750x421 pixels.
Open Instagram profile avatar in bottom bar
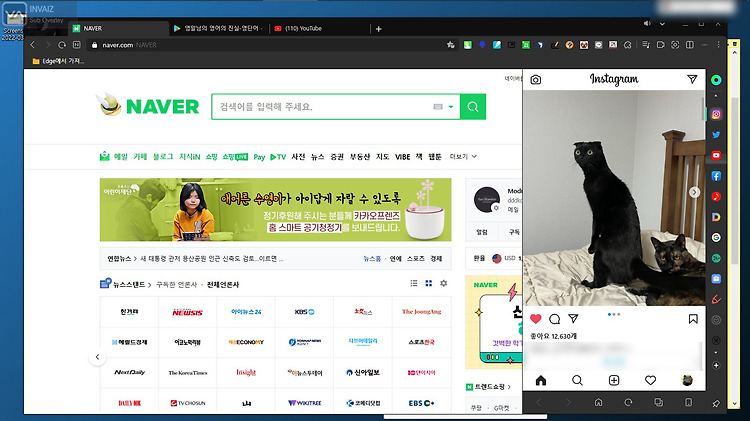(x=687, y=380)
